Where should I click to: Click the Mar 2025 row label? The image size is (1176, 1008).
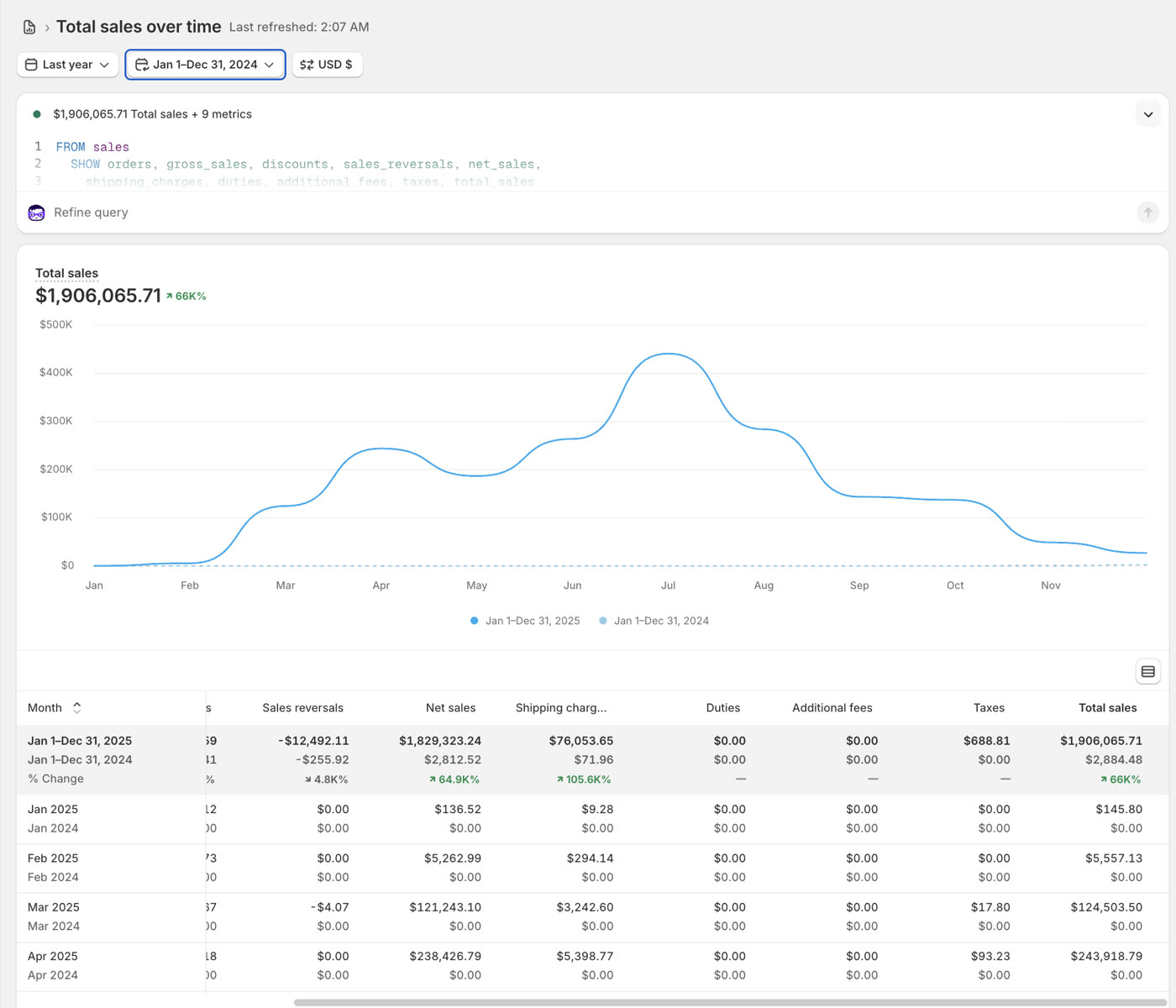click(54, 907)
